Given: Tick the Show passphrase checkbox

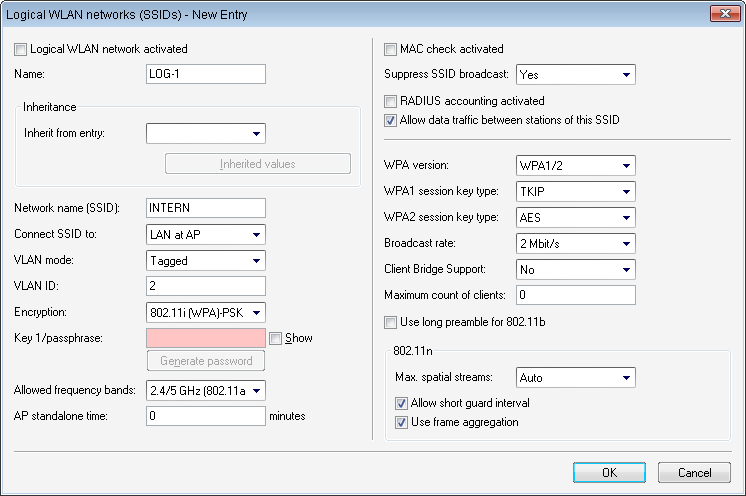Looking at the screenshot, I should point(276,338).
